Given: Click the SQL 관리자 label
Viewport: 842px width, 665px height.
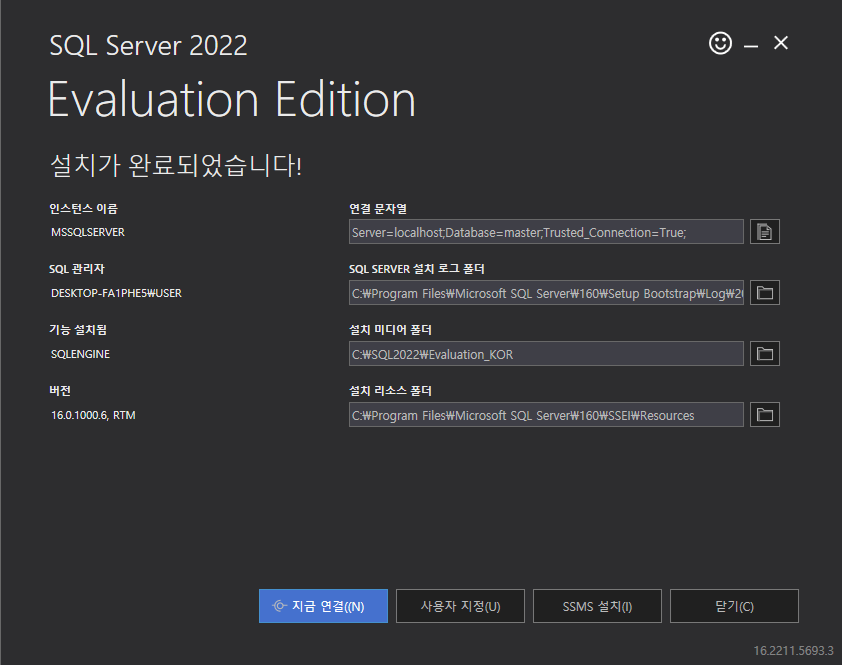Looking at the screenshot, I should pos(77,269).
